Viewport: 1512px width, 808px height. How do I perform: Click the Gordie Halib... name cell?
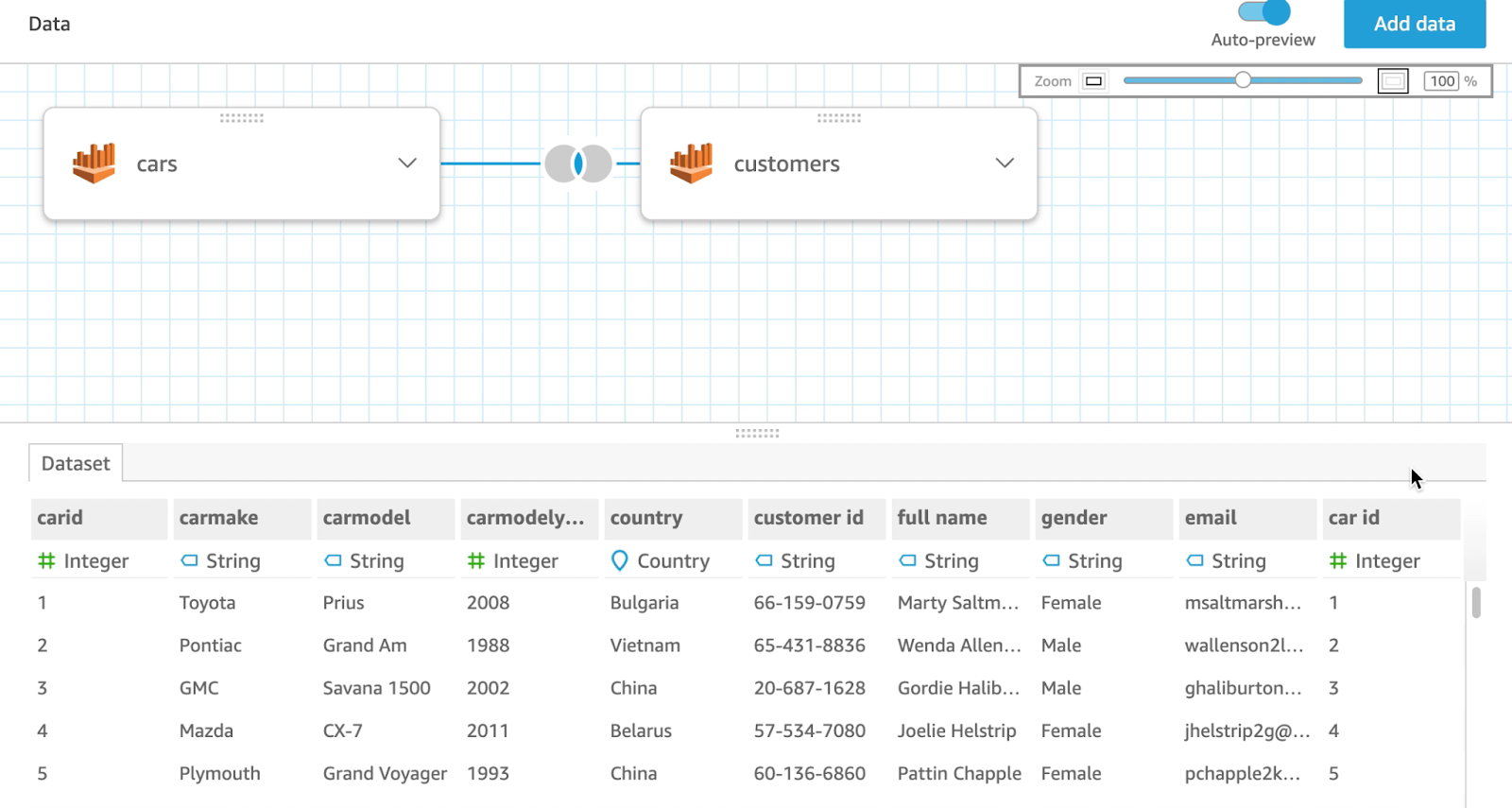pyautogui.click(x=959, y=688)
